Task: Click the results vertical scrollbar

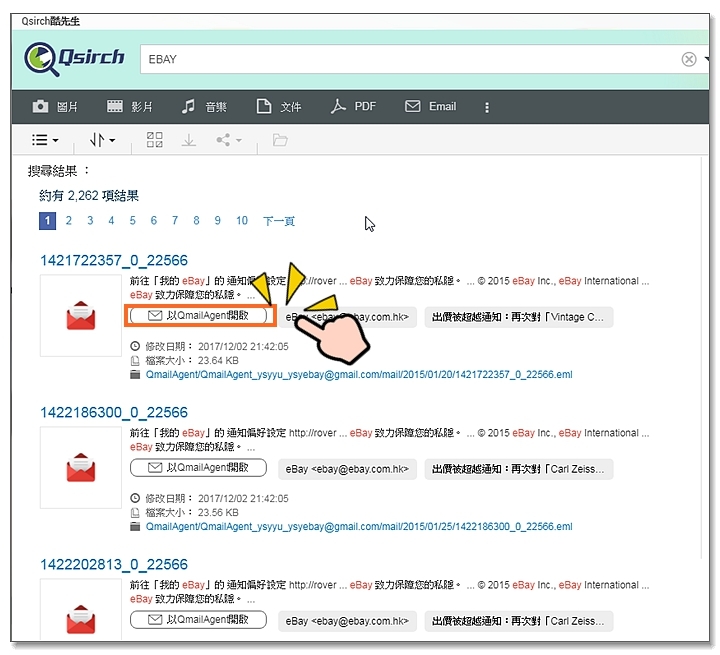Action: tap(702, 358)
